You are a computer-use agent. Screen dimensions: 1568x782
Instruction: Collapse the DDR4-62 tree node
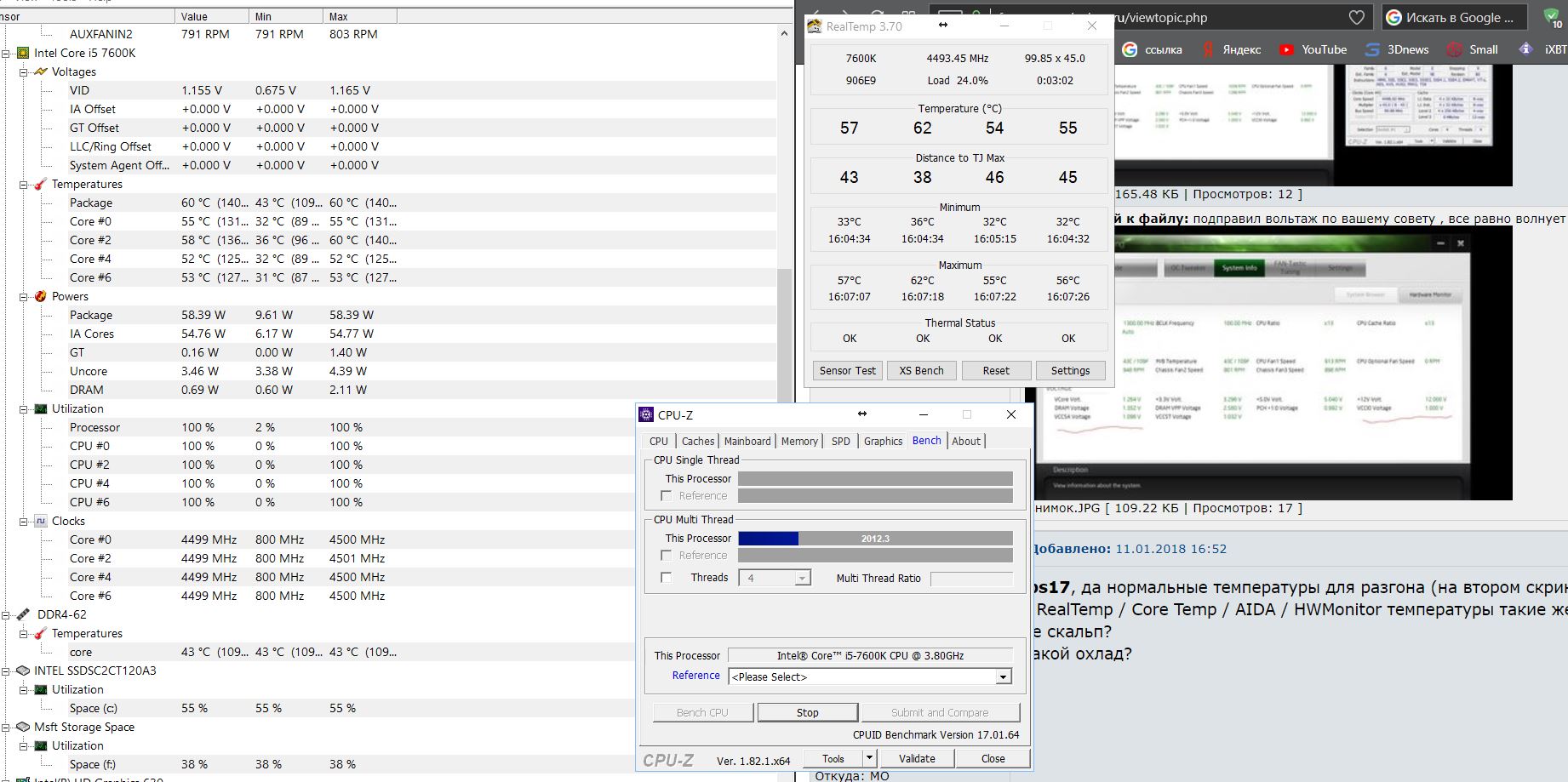click(x=6, y=614)
